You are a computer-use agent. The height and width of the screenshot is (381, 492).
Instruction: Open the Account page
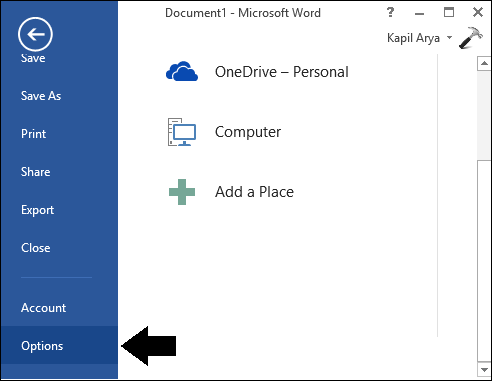pyautogui.click(x=43, y=308)
